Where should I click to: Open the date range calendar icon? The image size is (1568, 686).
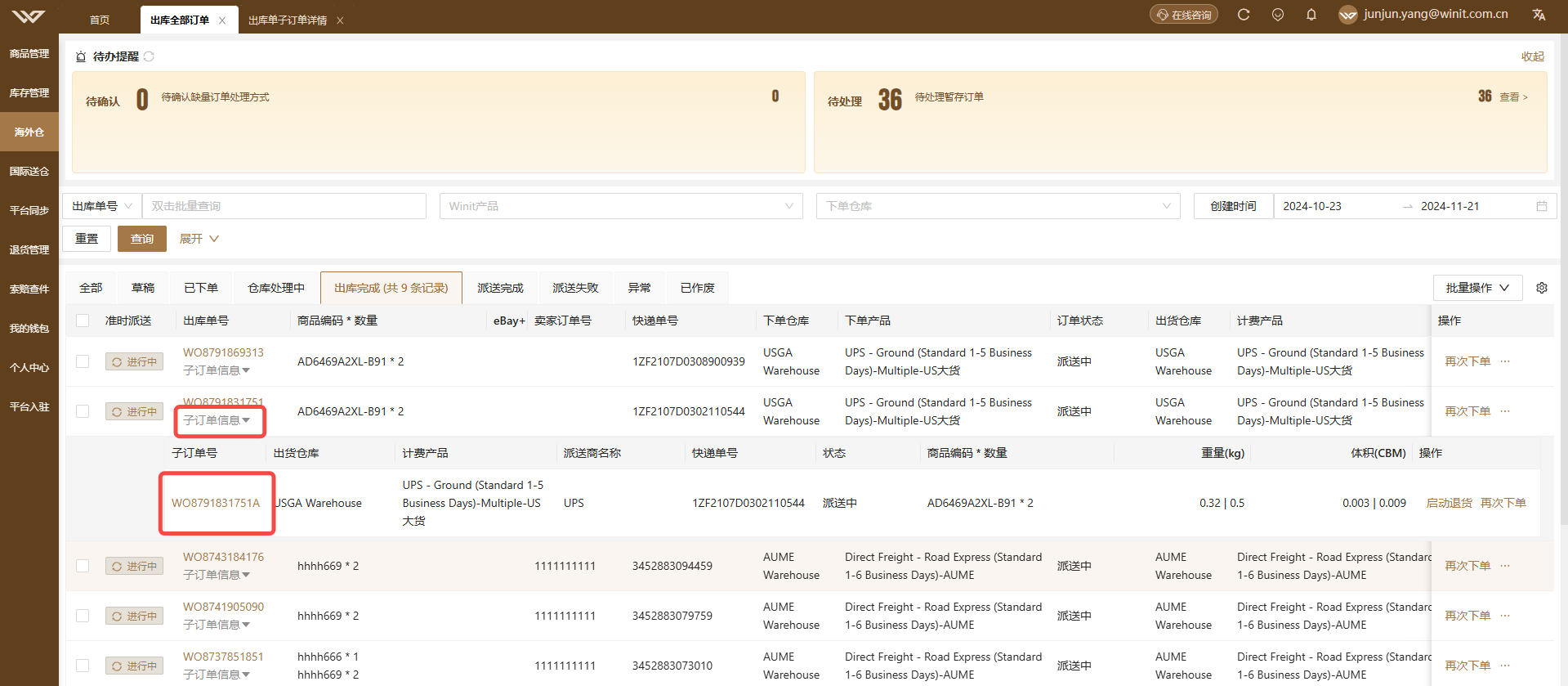point(1542,206)
